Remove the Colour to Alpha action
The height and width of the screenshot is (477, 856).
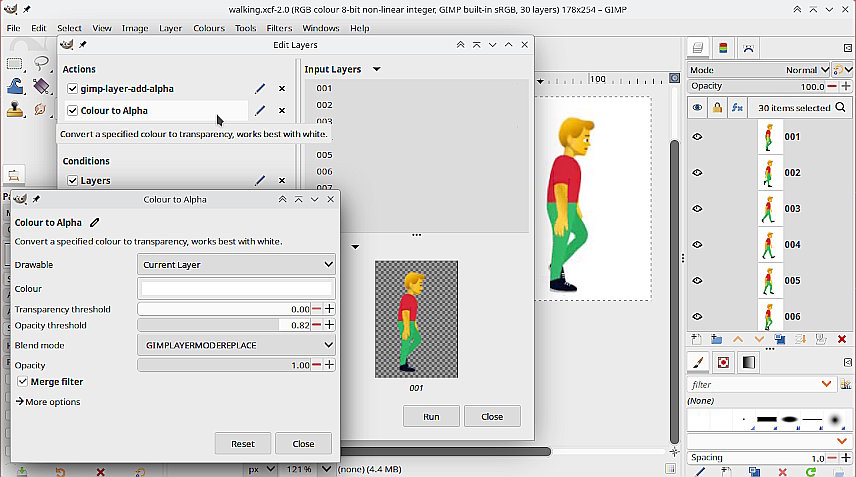(282, 111)
